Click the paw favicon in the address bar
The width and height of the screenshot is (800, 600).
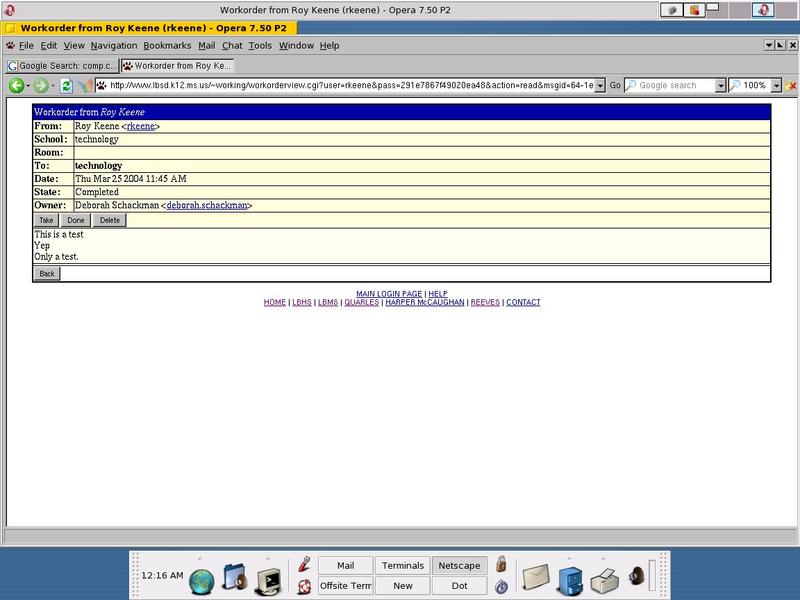102,85
